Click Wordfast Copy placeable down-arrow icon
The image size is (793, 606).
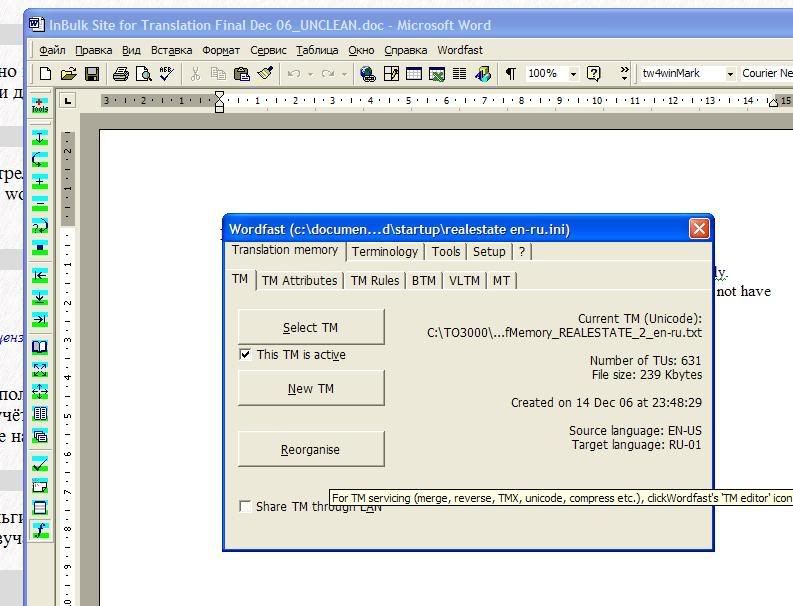40,297
